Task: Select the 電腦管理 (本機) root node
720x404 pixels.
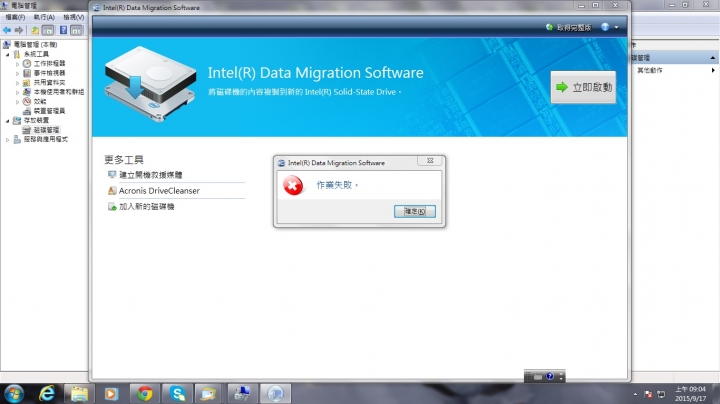Action: 35,45
